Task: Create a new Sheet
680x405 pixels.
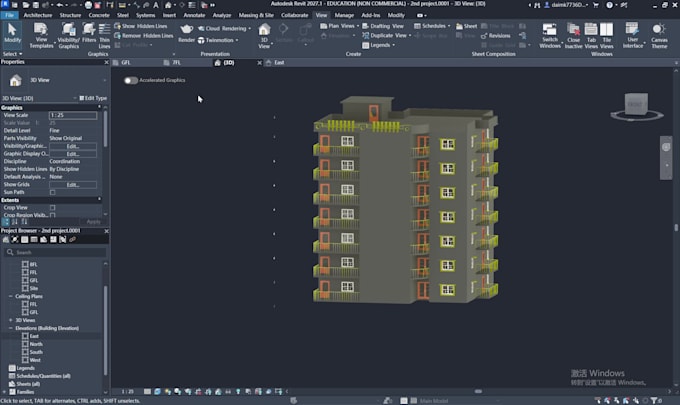Action: [x=466, y=26]
